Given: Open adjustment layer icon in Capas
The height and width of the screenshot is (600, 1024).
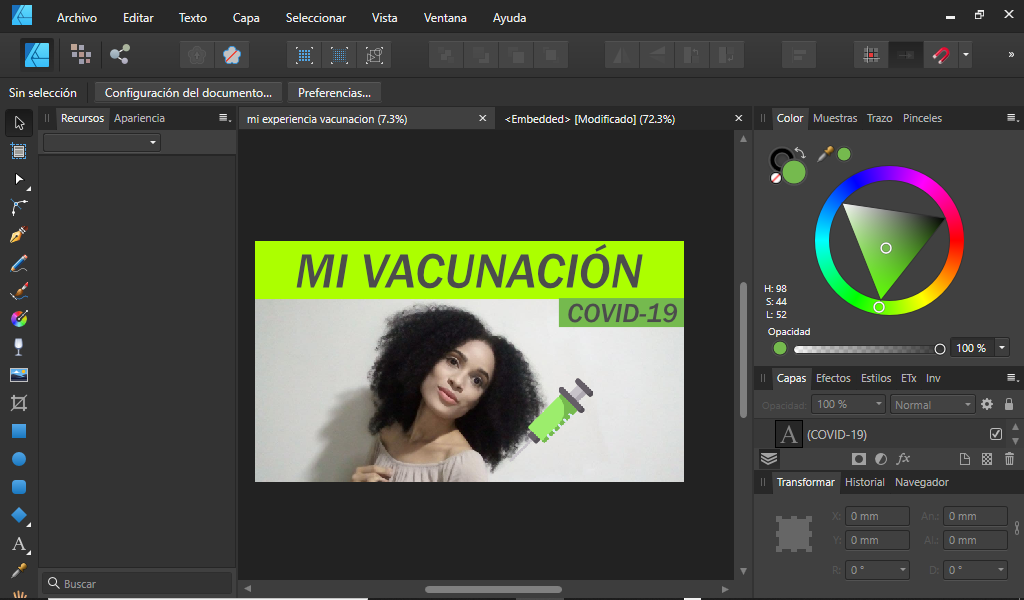Looking at the screenshot, I should pos(881,459).
